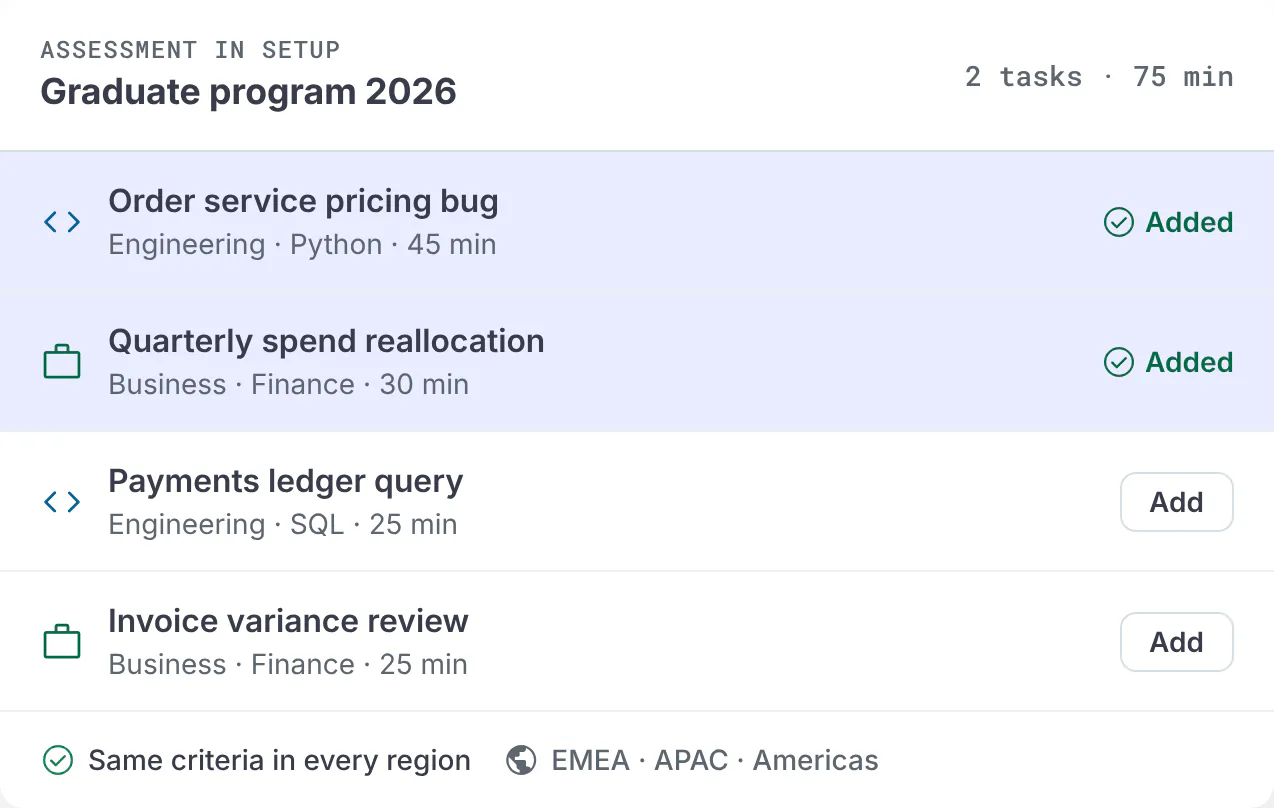
Task: Toggle Added status for Order service pricing bug
Action: pos(1168,222)
